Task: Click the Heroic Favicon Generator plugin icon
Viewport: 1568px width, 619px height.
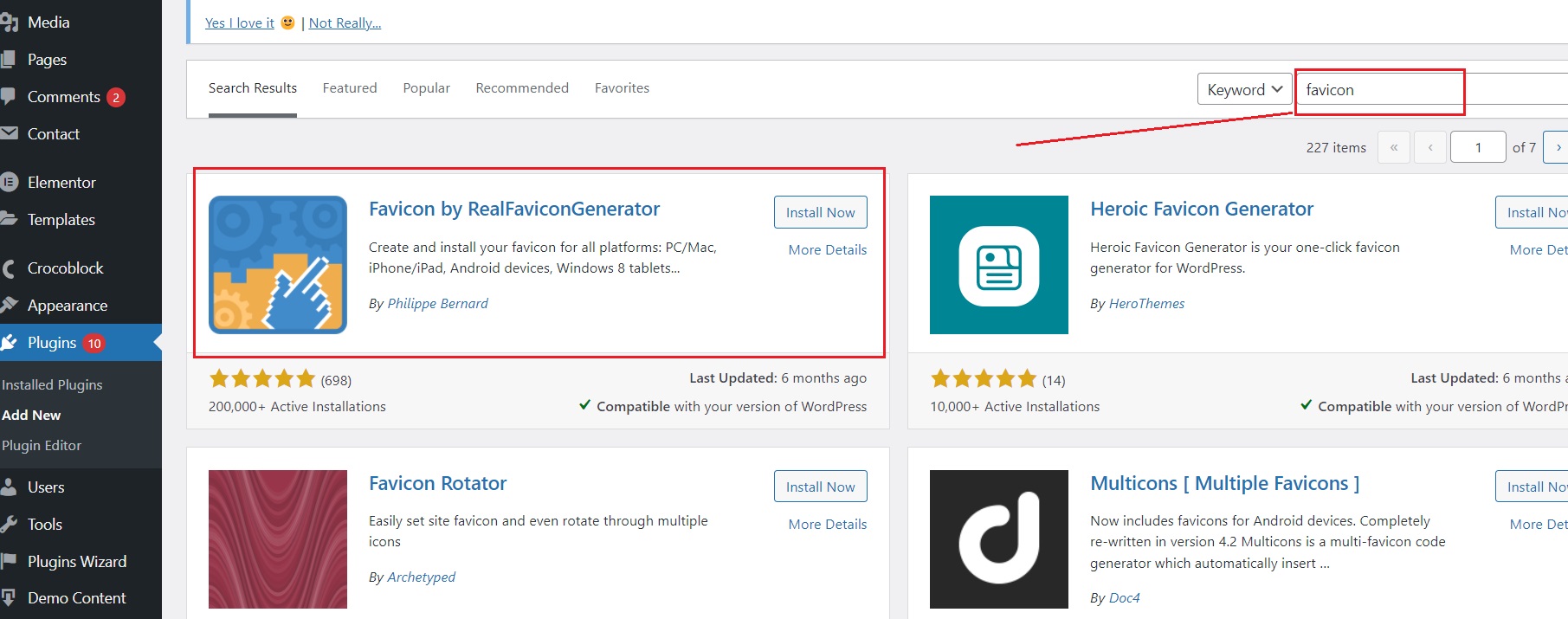Action: [x=998, y=265]
